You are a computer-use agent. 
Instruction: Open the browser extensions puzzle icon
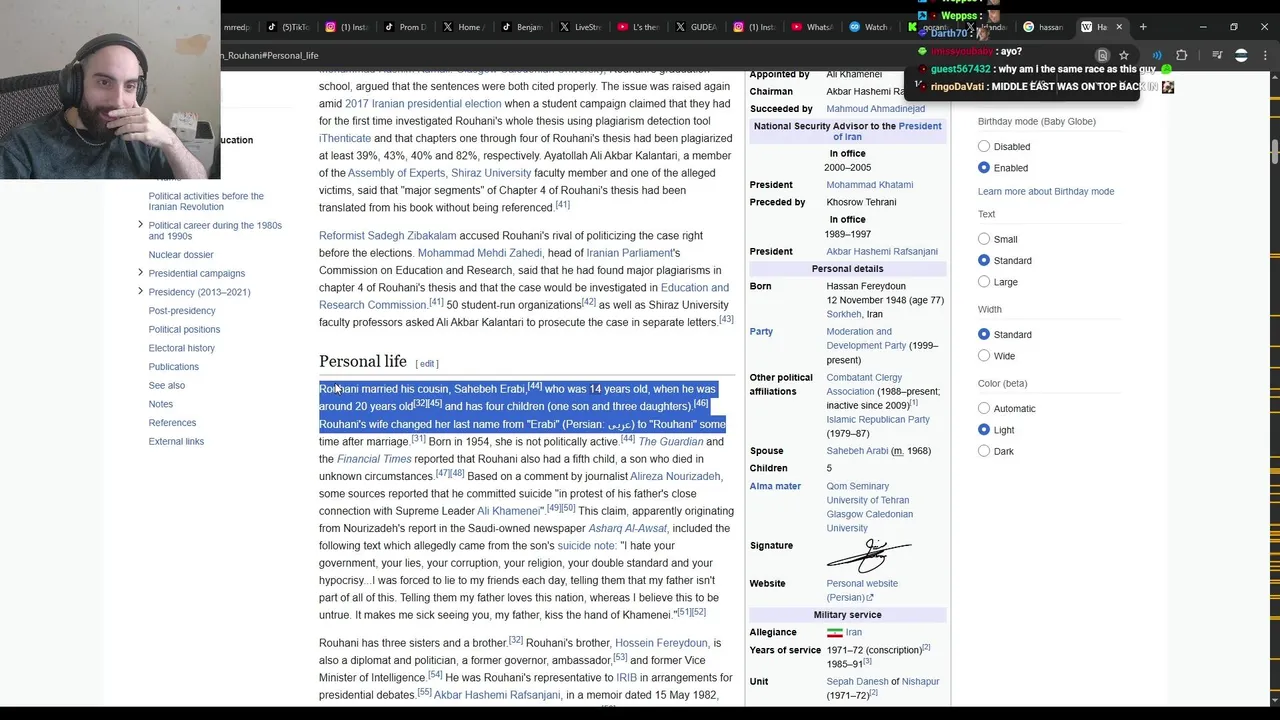click(1181, 55)
